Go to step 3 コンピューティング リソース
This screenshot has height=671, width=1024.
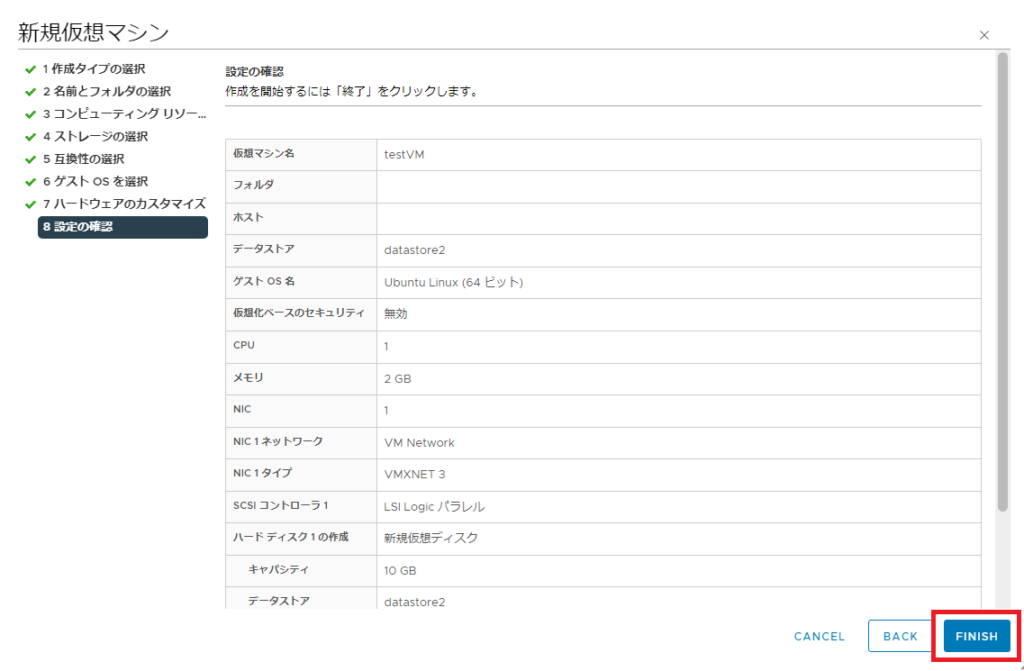124,114
